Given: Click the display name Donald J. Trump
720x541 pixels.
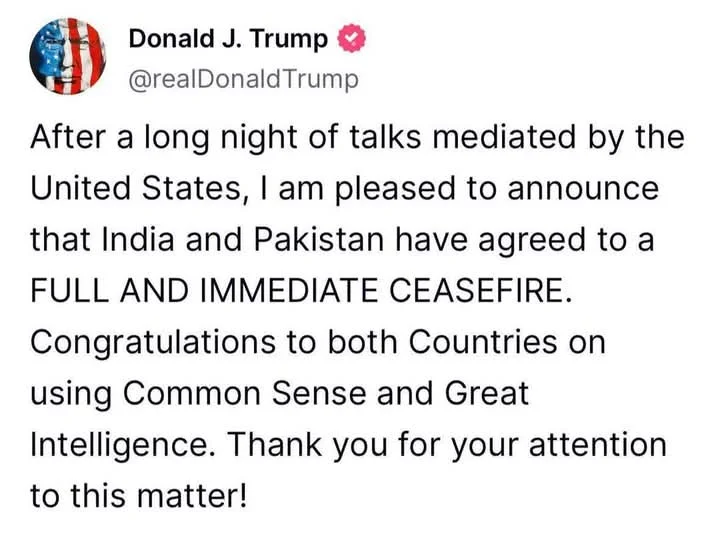Looking at the screenshot, I should pos(228,40).
